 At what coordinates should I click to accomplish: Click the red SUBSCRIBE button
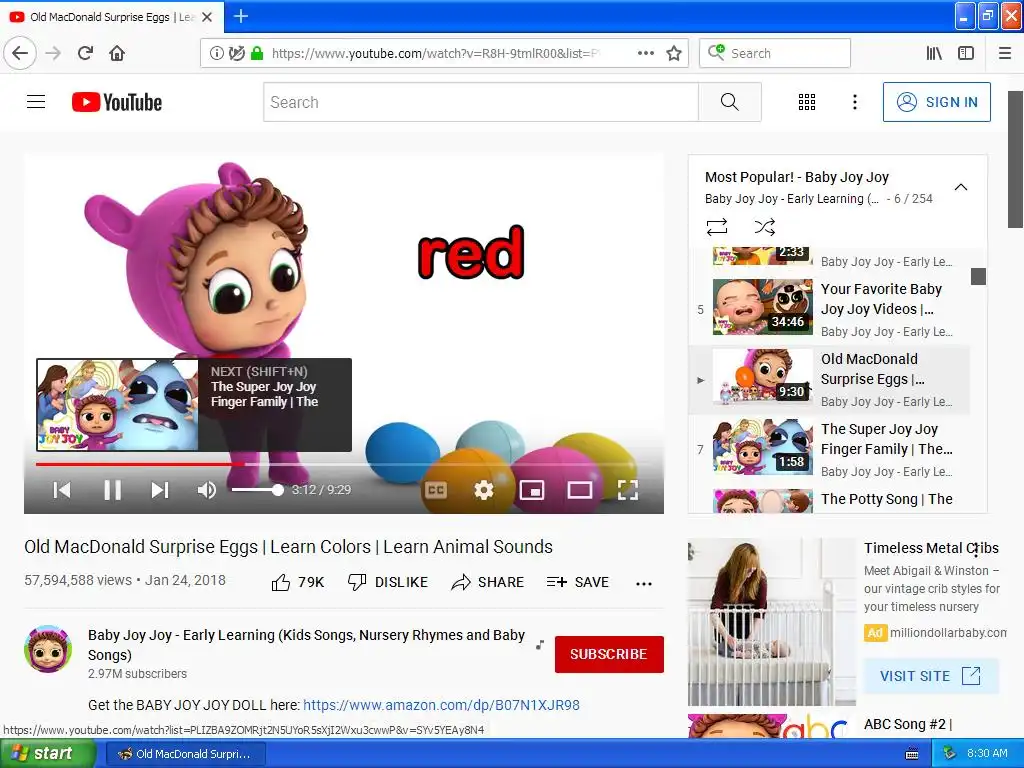click(x=609, y=654)
